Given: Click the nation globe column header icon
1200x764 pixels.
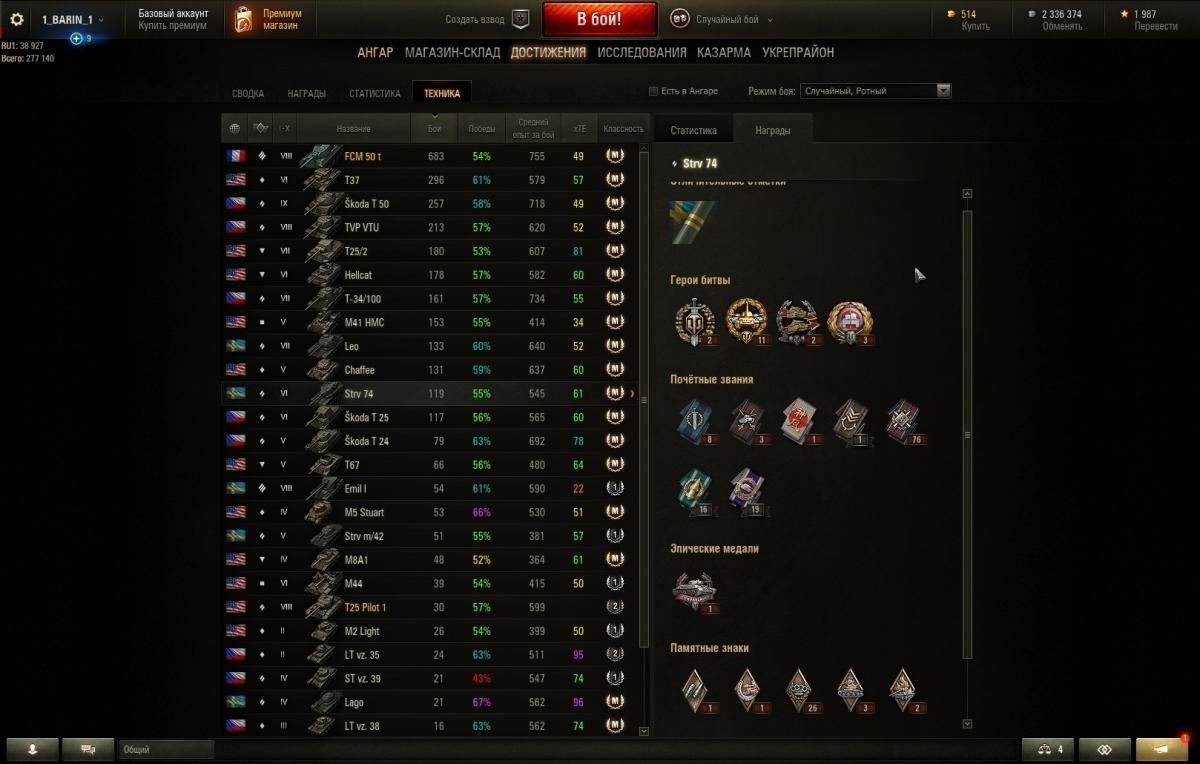Looking at the screenshot, I should pyautogui.click(x=234, y=128).
